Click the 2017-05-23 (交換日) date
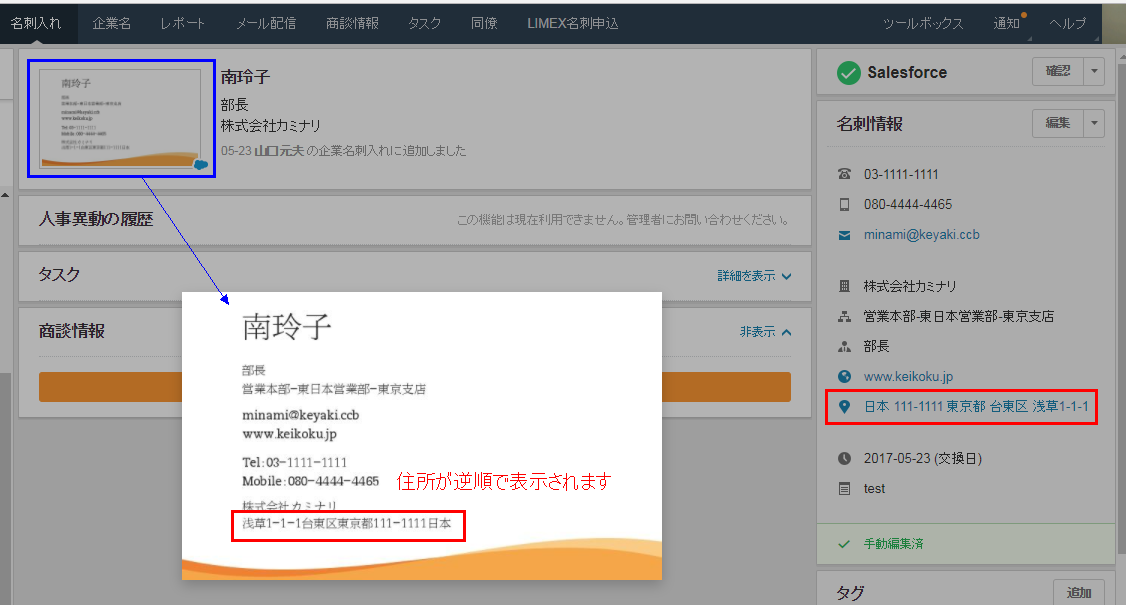Viewport: 1126px width, 605px height. [x=923, y=458]
